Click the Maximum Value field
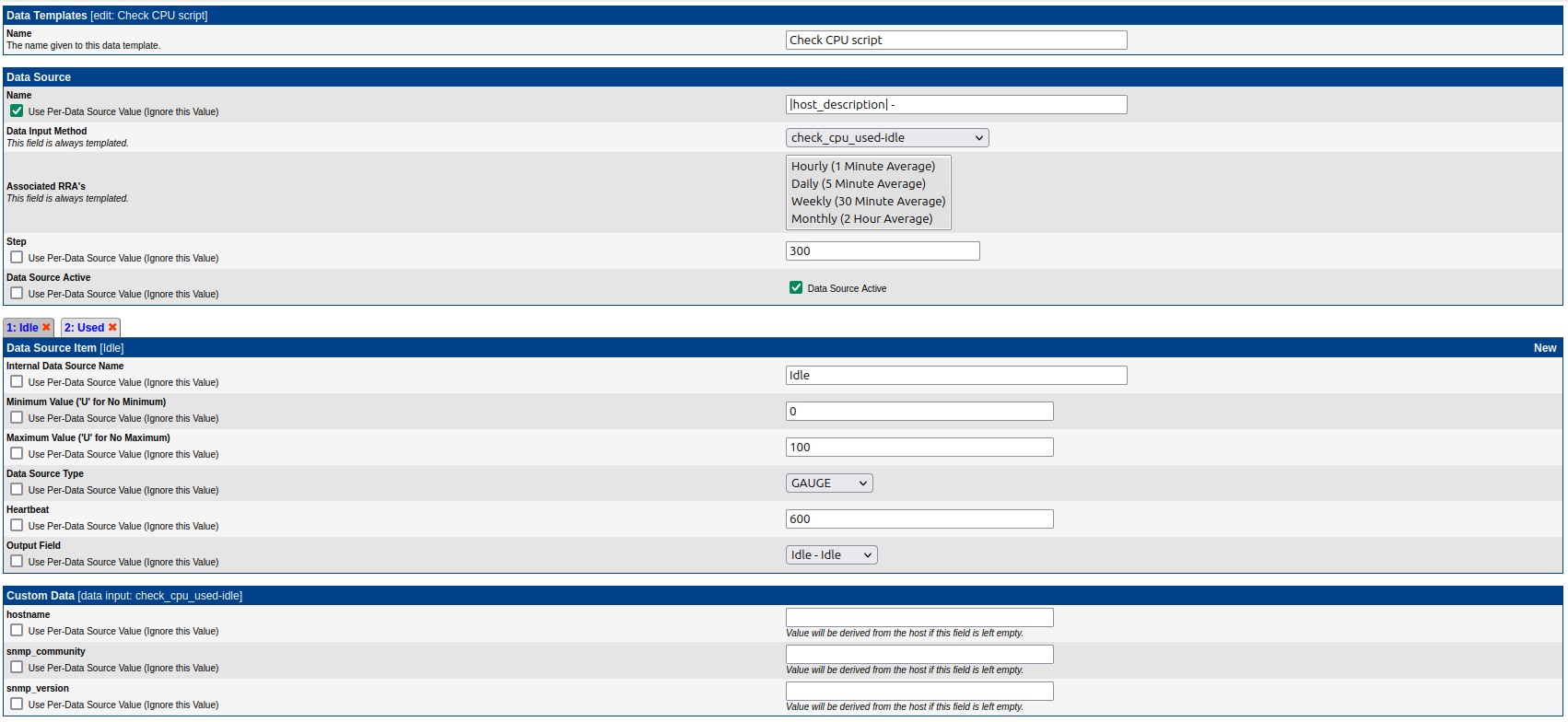Viewport: 1568px width, 722px height. [919, 448]
